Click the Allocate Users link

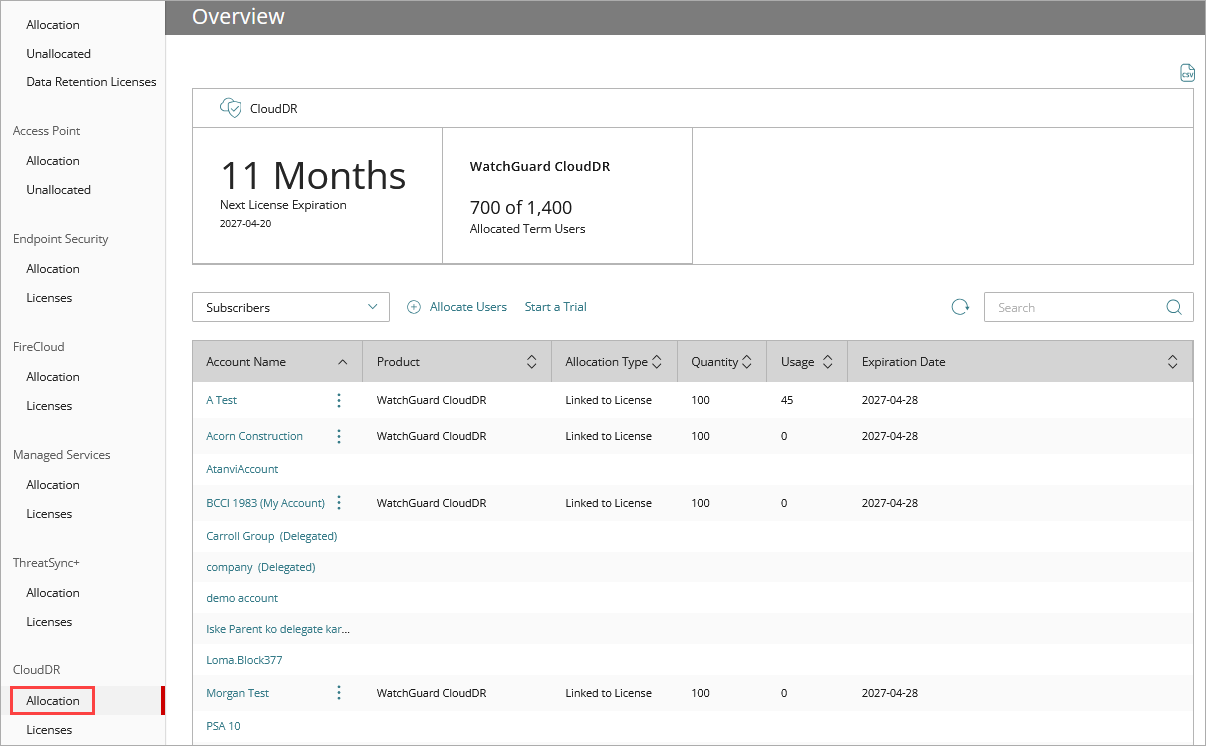[468, 307]
